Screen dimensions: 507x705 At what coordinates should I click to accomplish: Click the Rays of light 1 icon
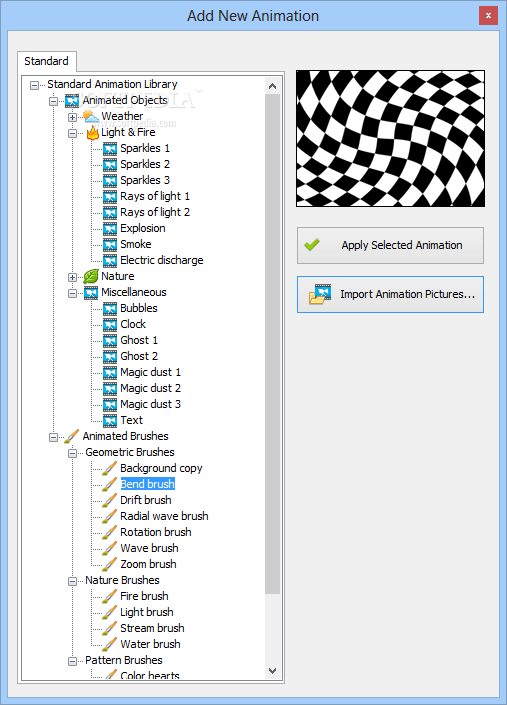click(x=110, y=196)
